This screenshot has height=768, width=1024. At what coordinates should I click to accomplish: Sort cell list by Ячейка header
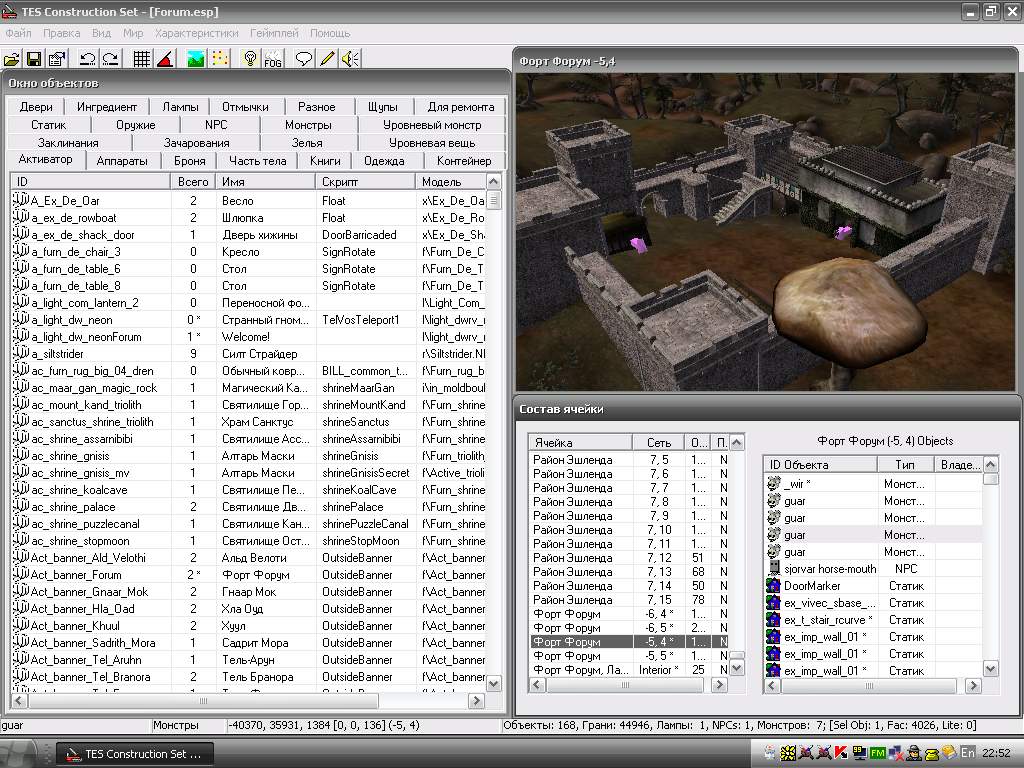coord(580,442)
